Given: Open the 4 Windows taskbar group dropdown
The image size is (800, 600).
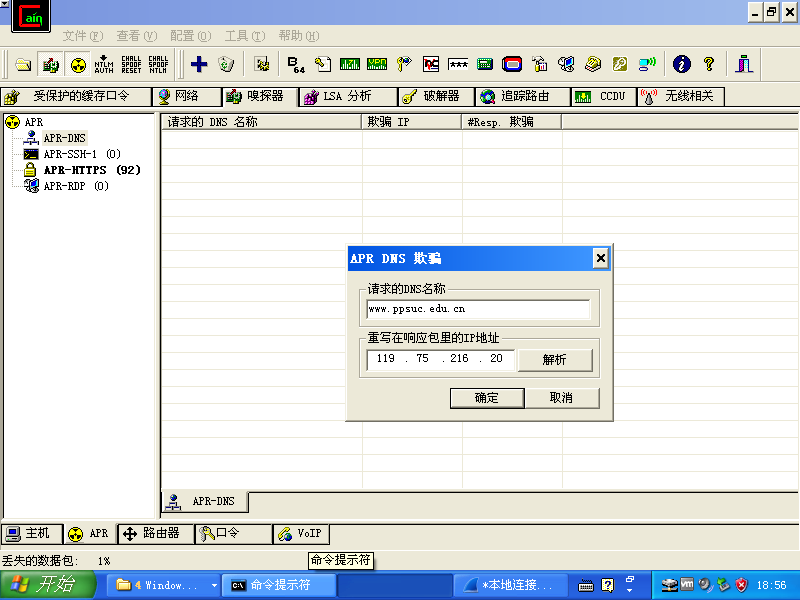Looking at the screenshot, I should 164,585.
